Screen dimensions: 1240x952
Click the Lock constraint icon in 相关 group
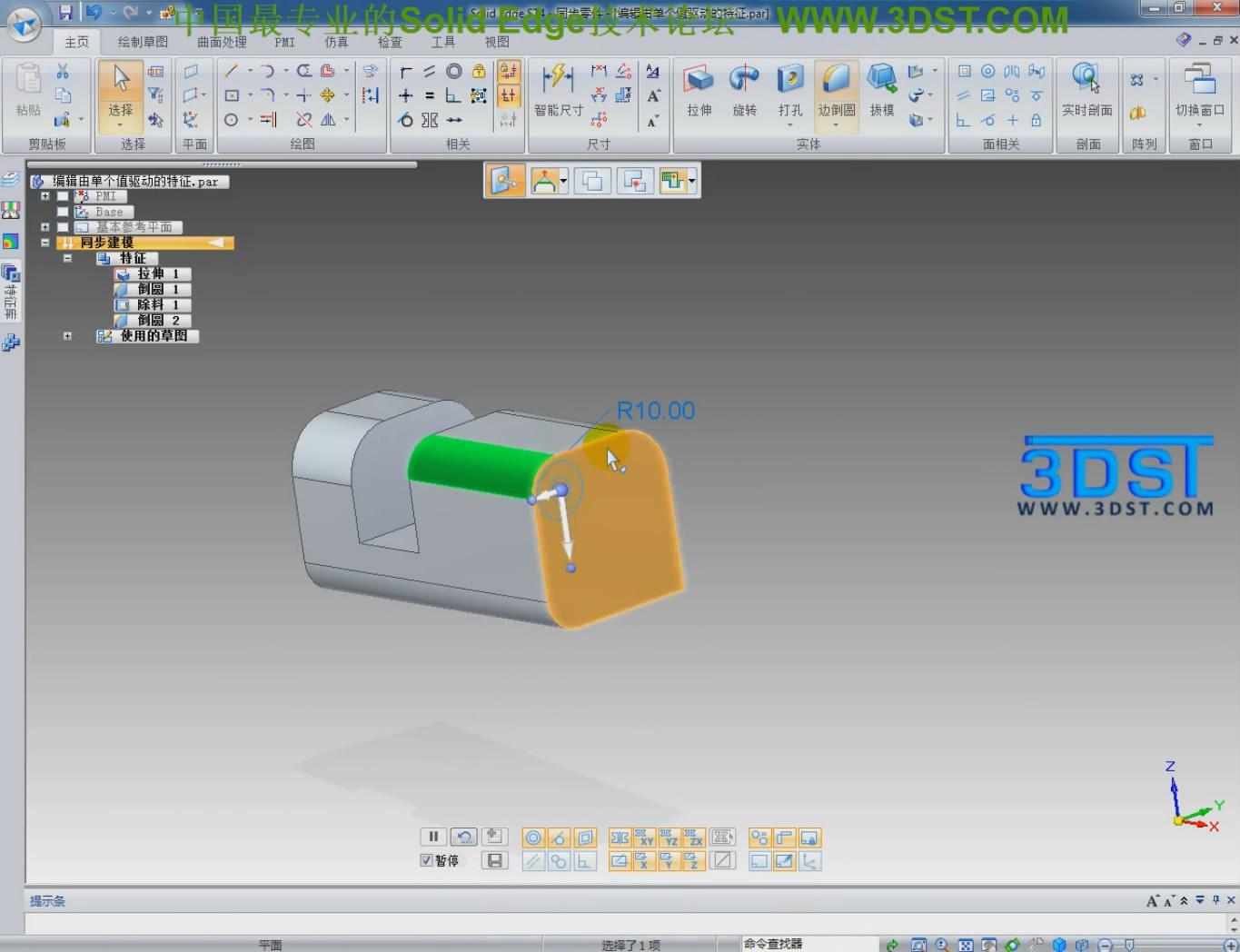coord(479,71)
